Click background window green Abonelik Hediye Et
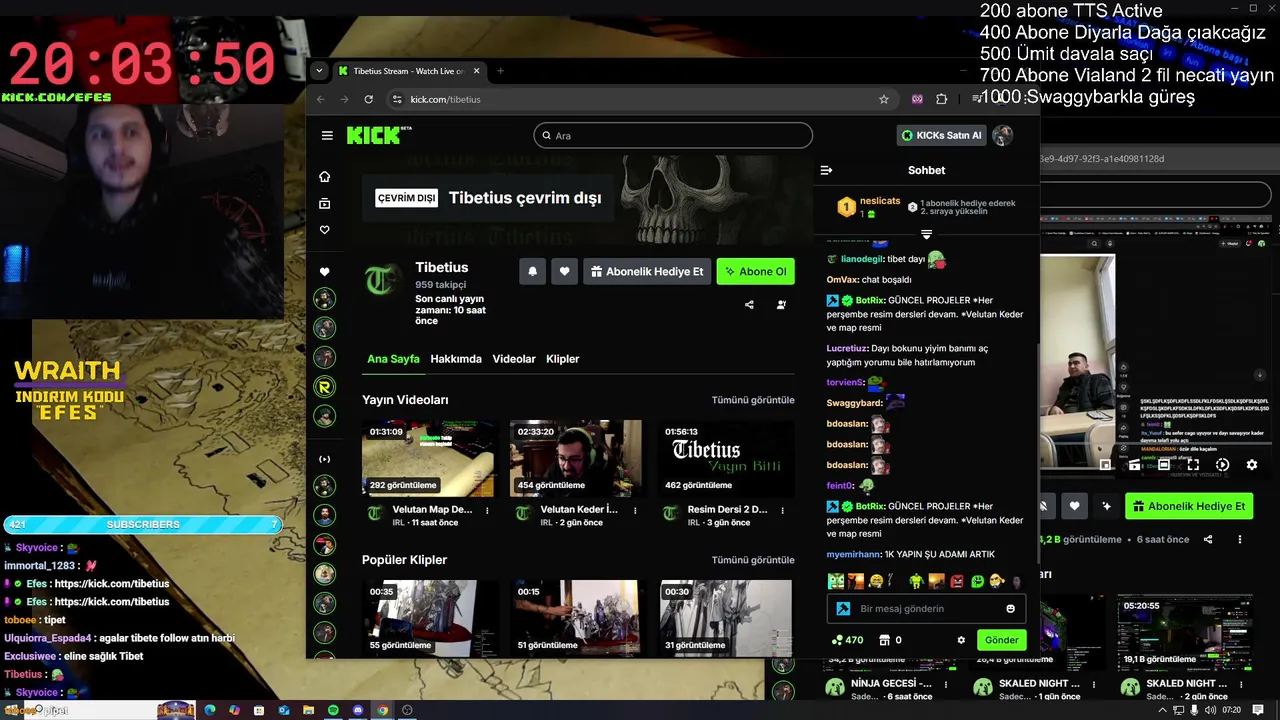 pos(1190,506)
